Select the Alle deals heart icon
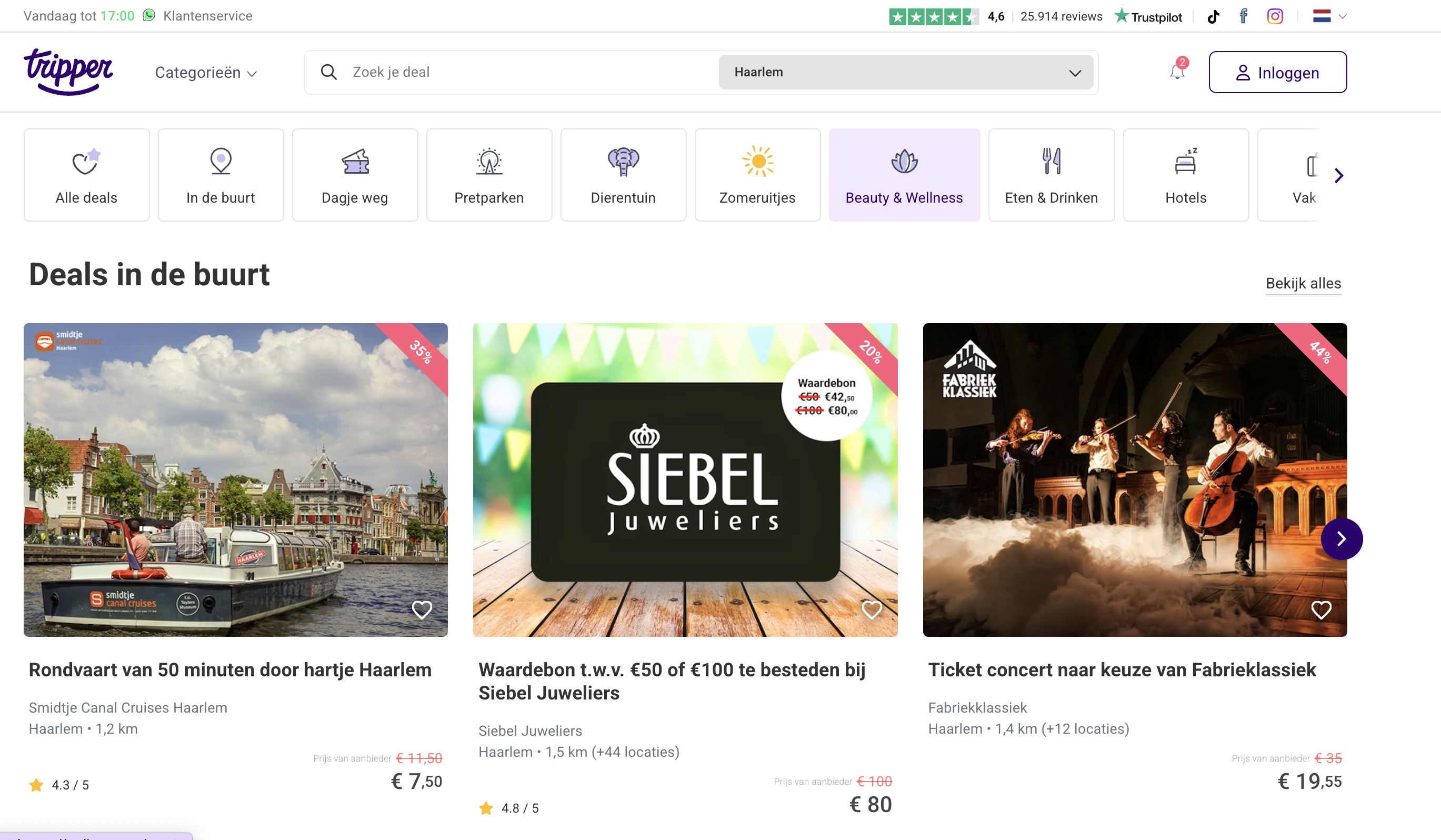The width and height of the screenshot is (1441, 840). [86, 161]
